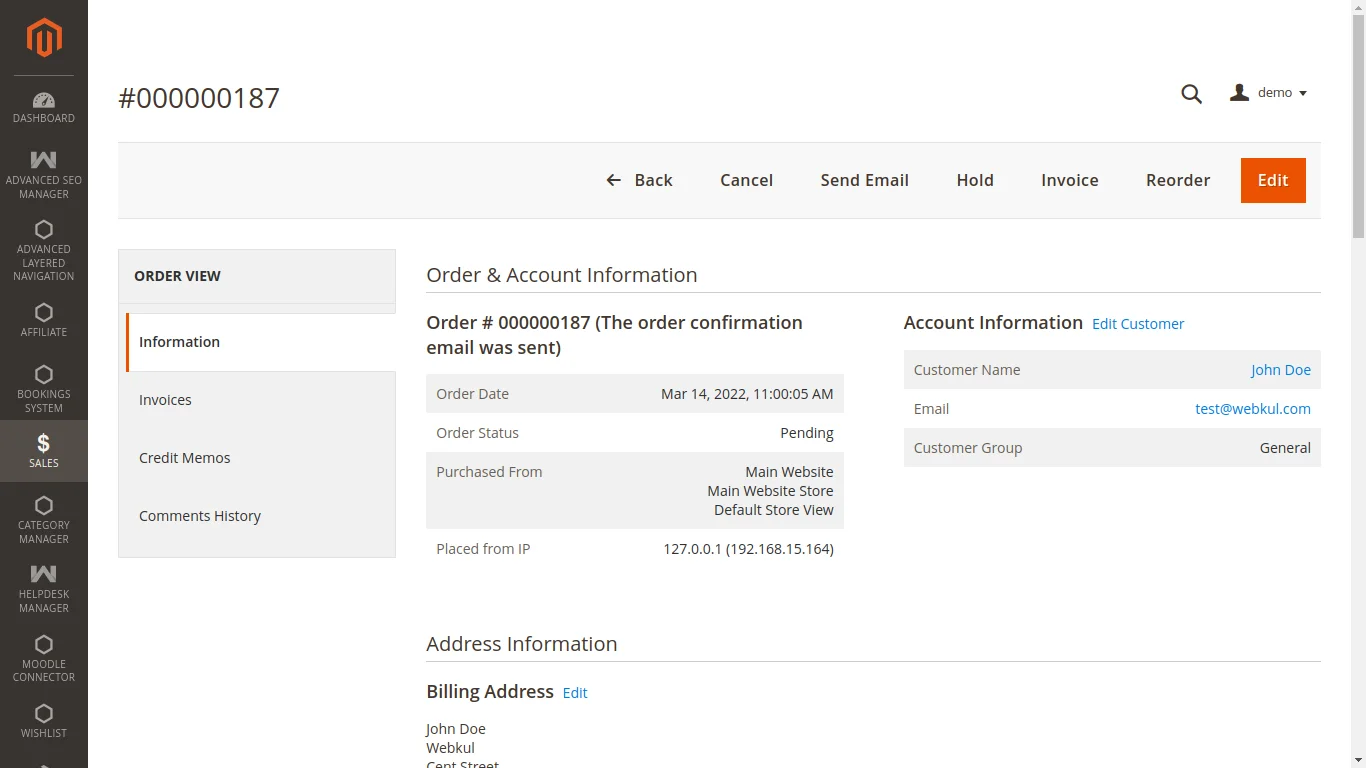Open Advanced Layered Navigation icon
The image size is (1366, 768).
44,230
